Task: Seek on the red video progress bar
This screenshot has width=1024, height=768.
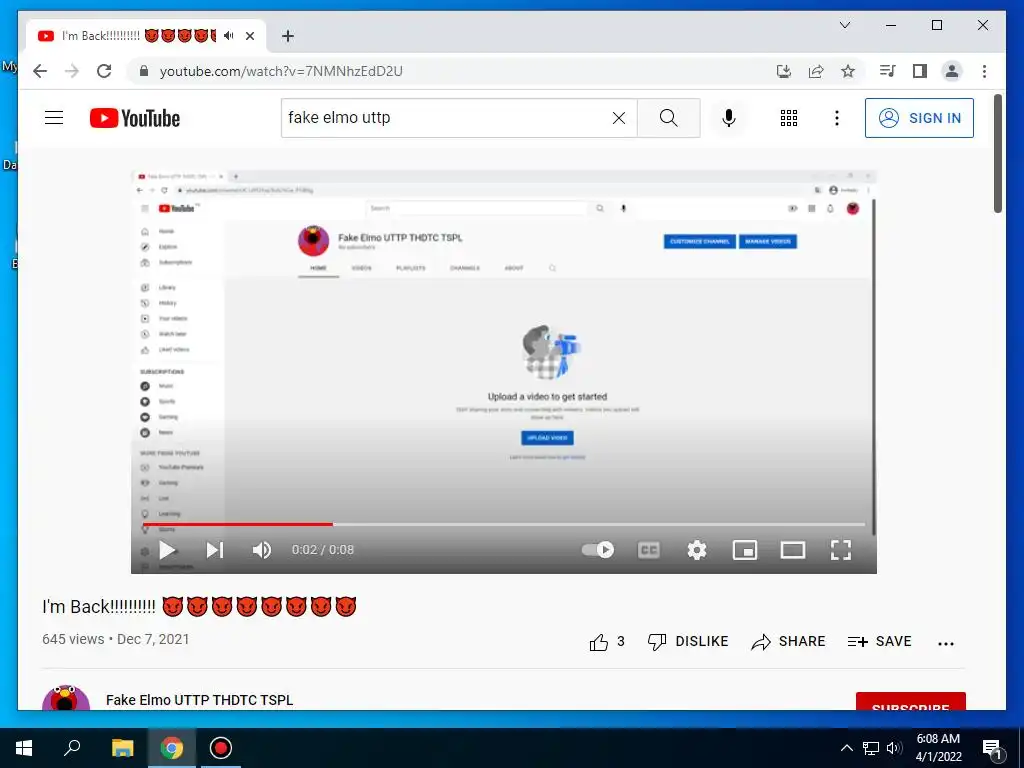Action: click(504, 524)
